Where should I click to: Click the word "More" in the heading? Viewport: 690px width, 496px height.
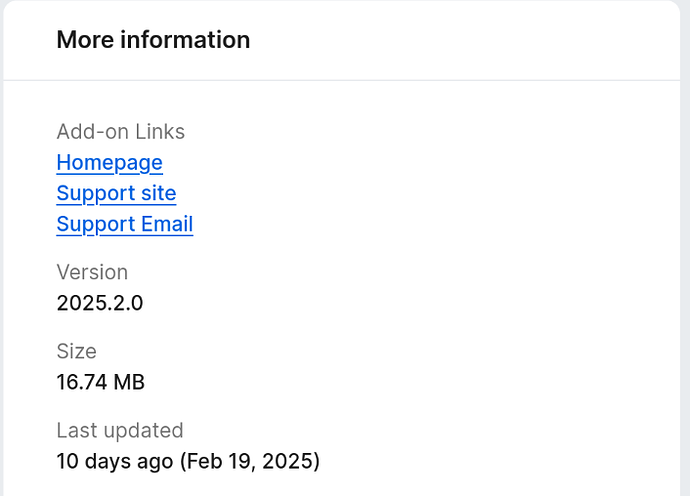click(x=83, y=40)
